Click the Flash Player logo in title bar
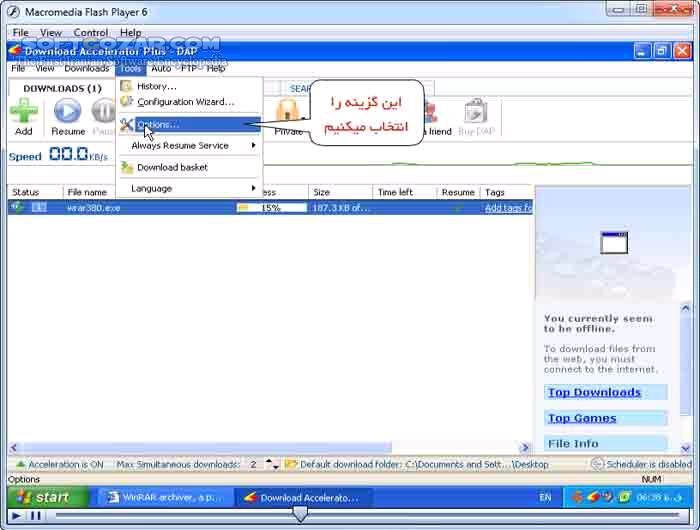The height and width of the screenshot is (530, 700). (13, 12)
